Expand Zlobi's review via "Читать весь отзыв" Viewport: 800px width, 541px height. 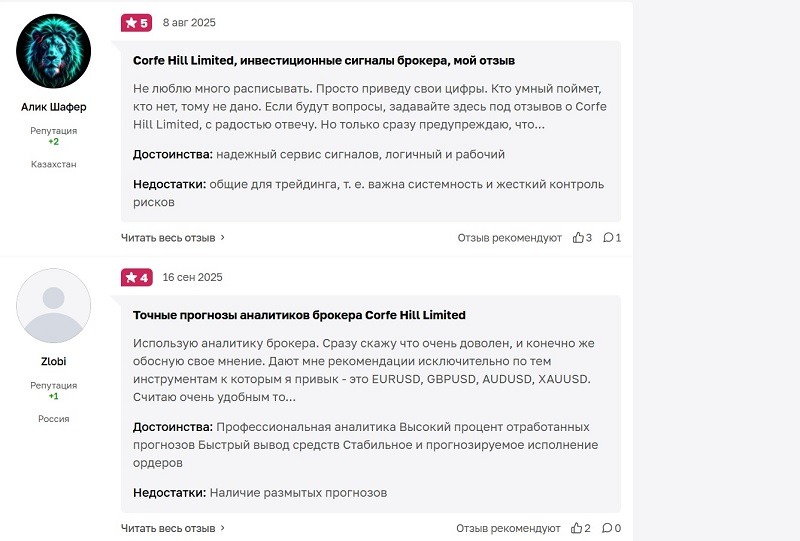172,528
